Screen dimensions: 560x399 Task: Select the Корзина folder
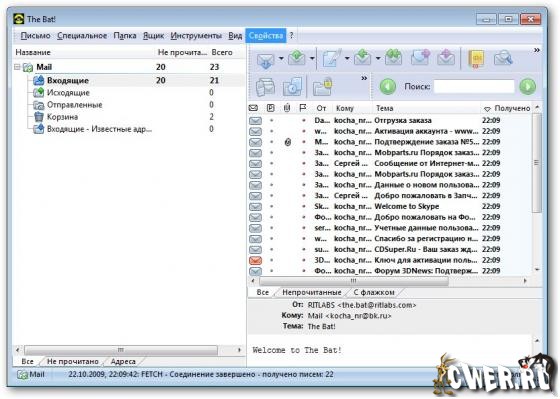click(x=62, y=117)
